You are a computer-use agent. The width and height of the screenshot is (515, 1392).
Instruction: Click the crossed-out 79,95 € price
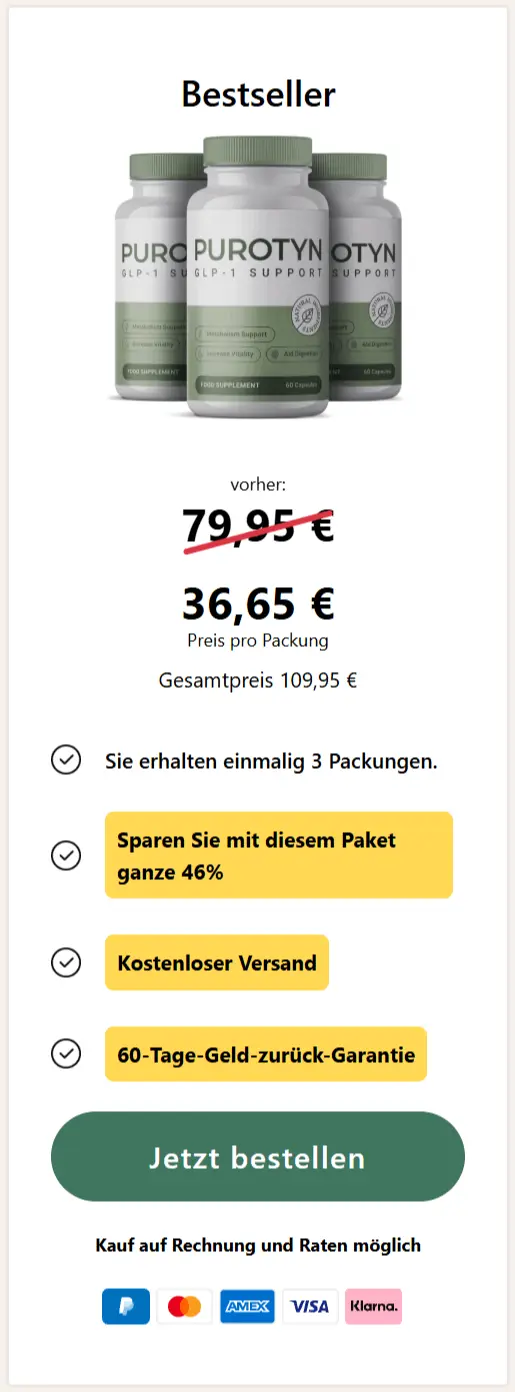click(258, 527)
